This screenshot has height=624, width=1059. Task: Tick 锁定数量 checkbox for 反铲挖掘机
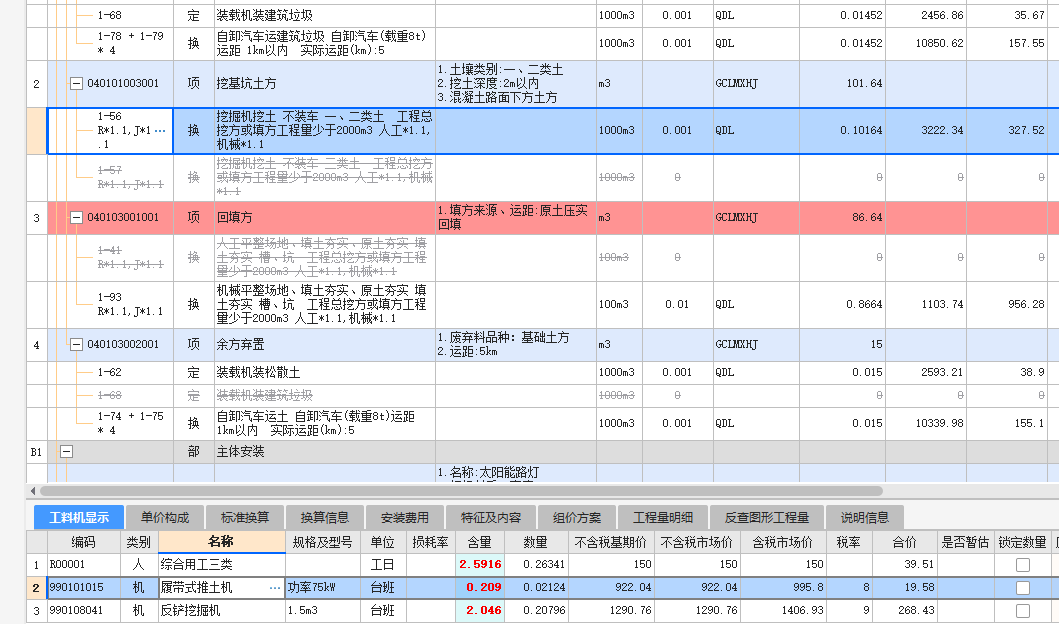point(1023,611)
